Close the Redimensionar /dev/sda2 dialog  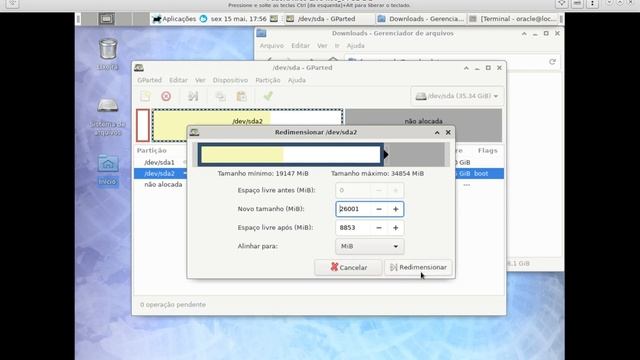coord(448,132)
